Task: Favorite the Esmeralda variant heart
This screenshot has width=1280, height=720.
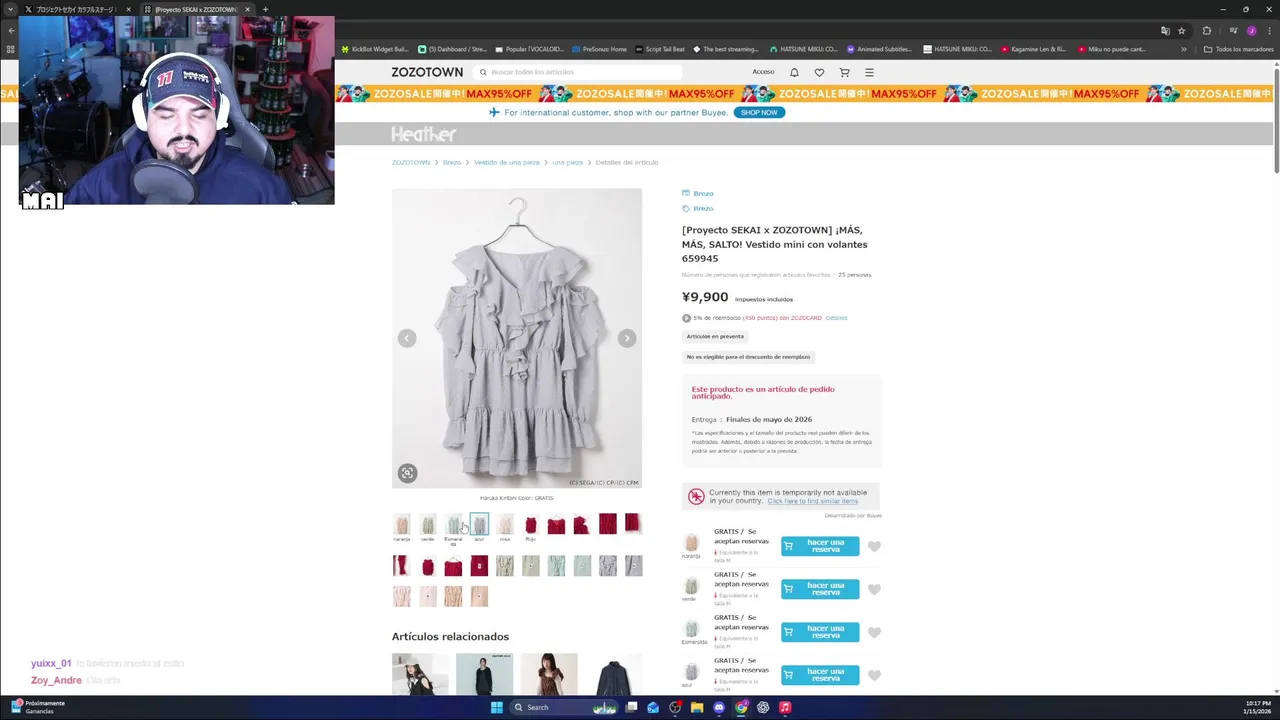Action: (874, 632)
